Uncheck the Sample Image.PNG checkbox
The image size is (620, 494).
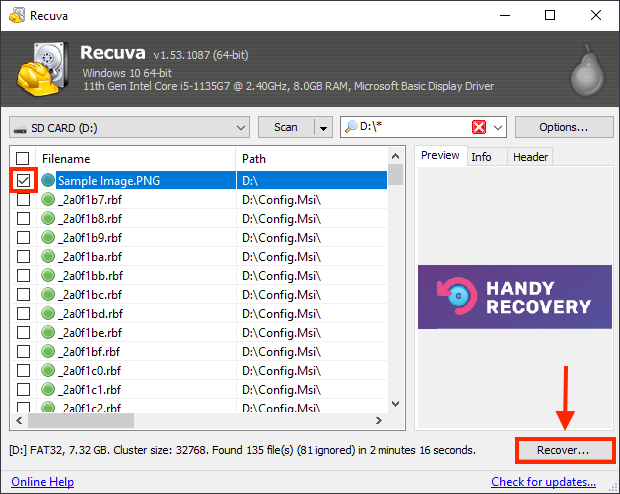click(23, 180)
